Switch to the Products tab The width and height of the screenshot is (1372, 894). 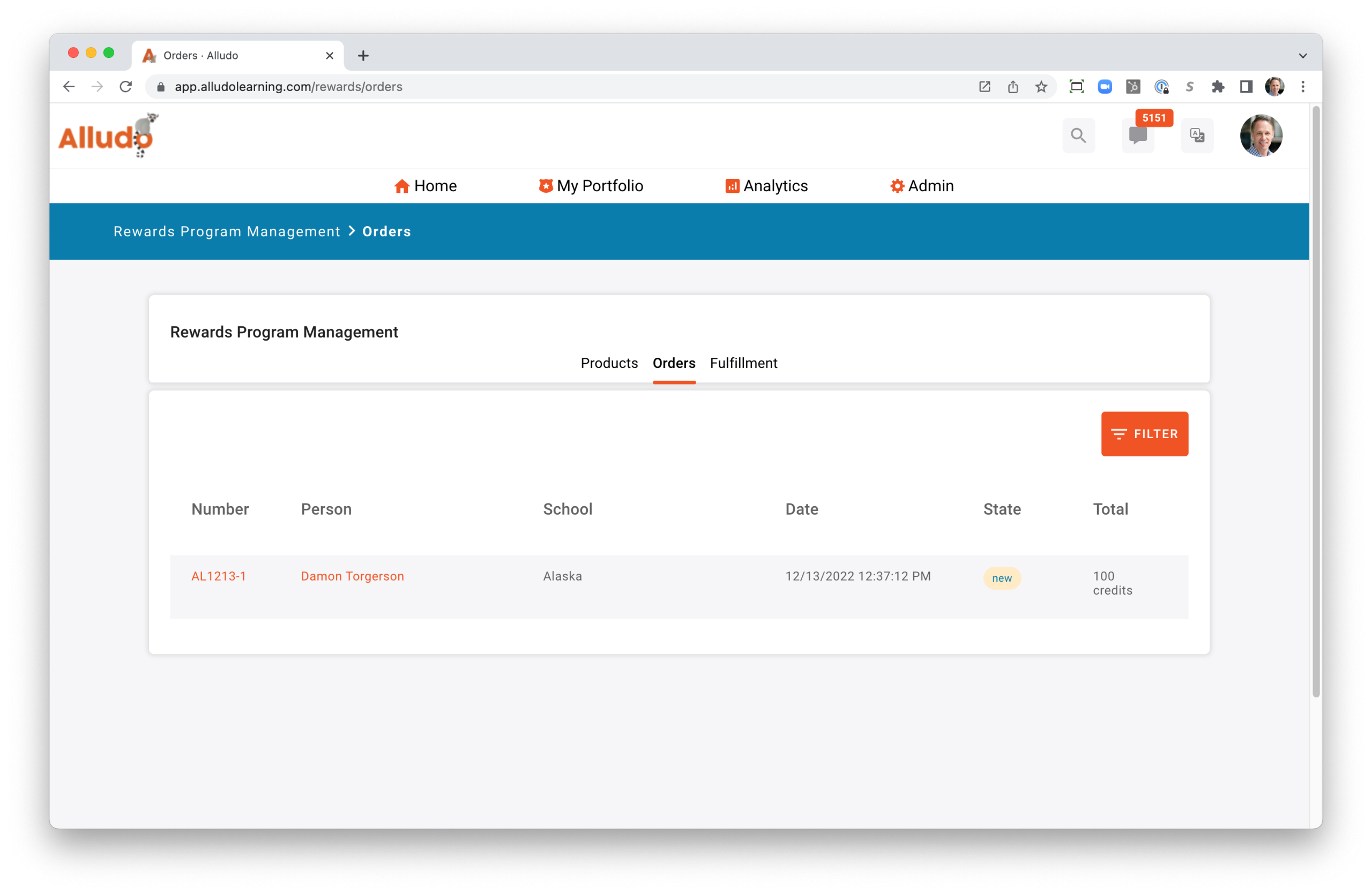[609, 363]
